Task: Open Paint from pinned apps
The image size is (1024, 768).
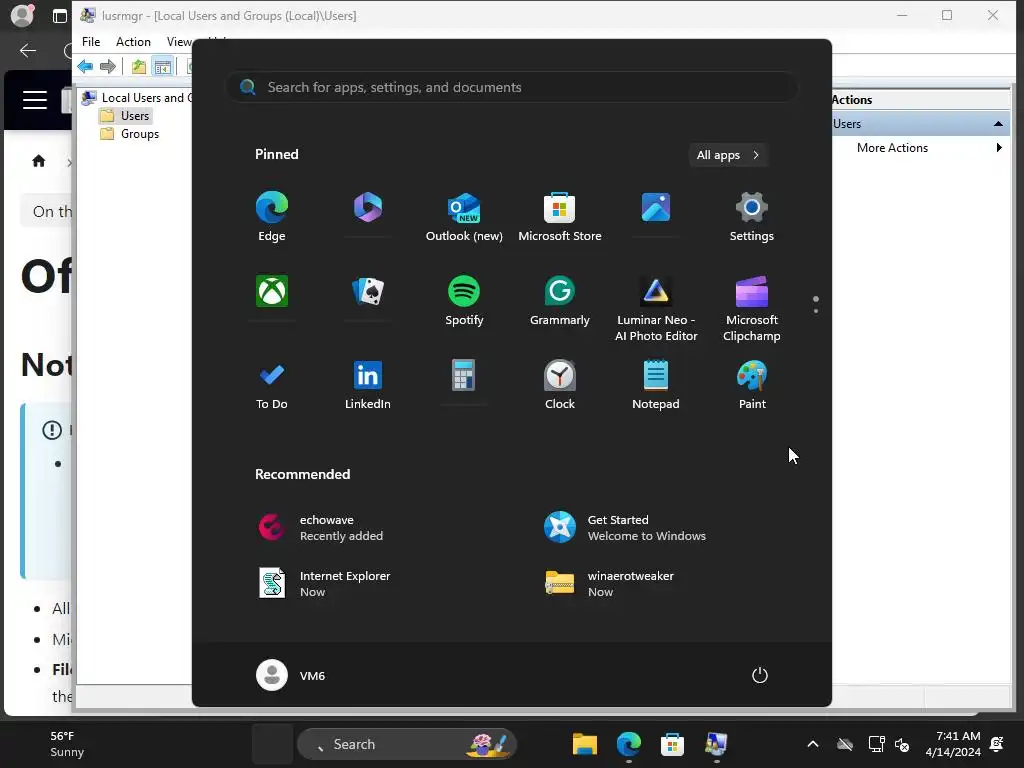Action: click(x=752, y=385)
